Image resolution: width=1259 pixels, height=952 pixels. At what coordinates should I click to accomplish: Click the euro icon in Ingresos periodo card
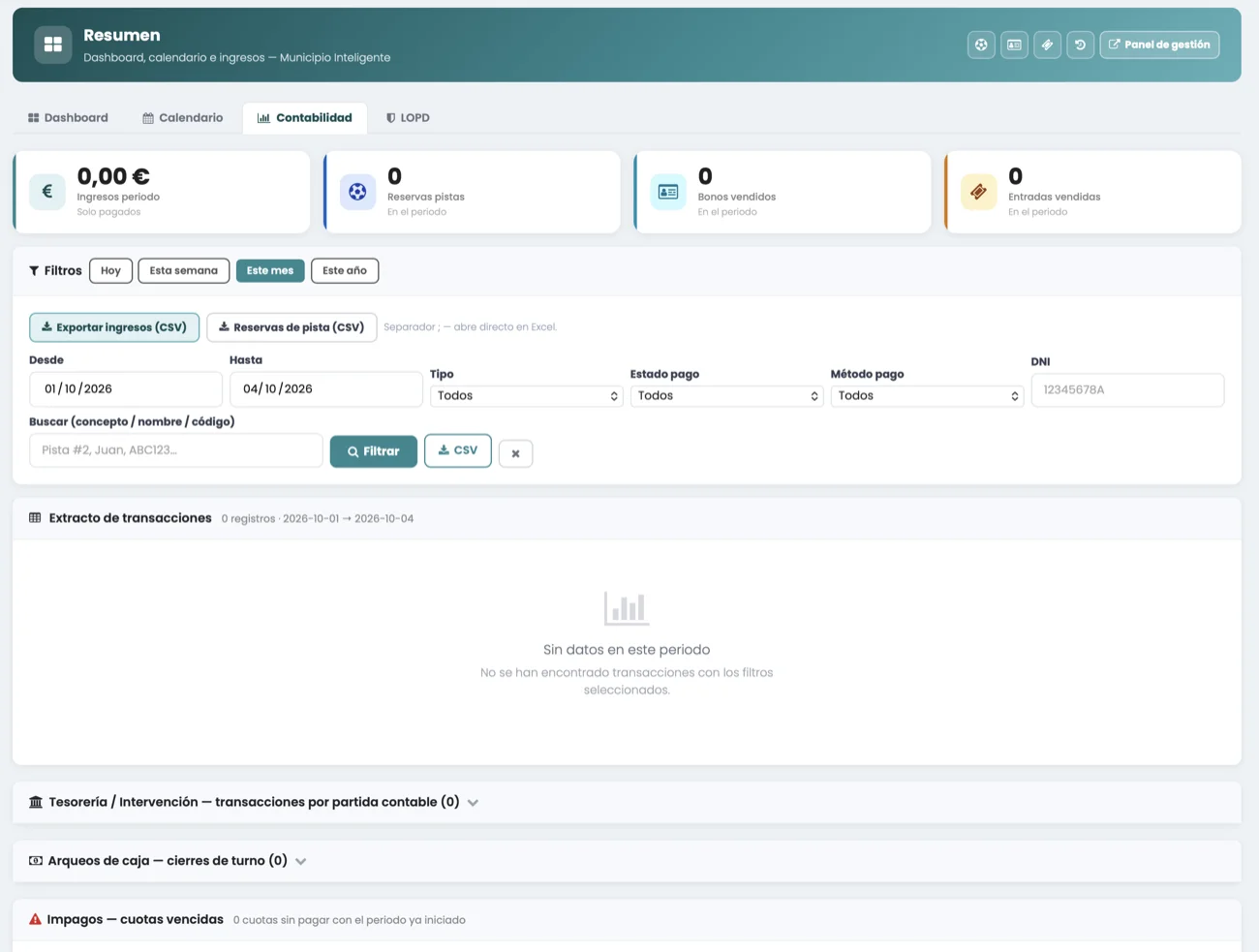[x=47, y=192]
